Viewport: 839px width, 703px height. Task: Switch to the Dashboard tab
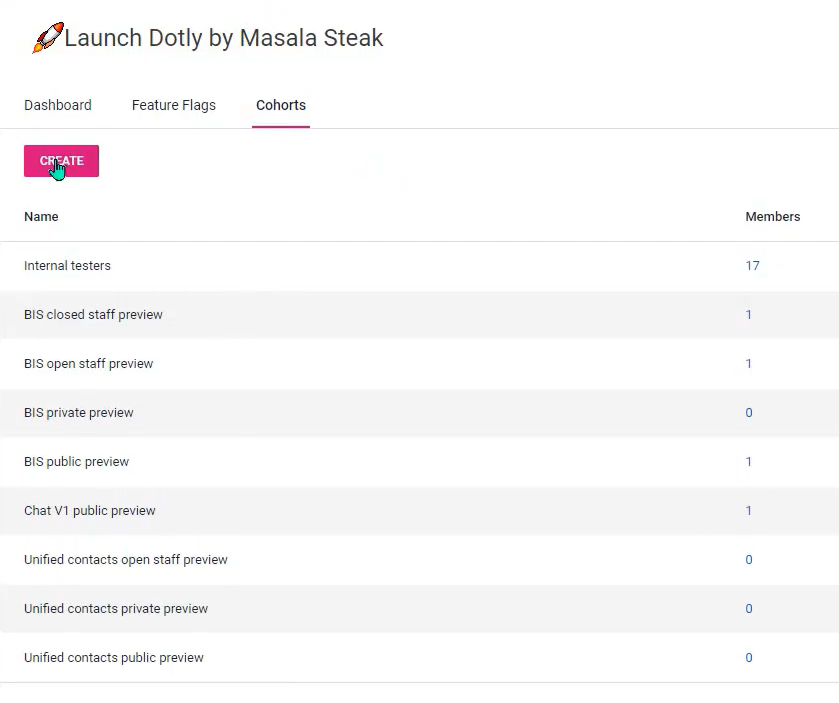[58, 105]
